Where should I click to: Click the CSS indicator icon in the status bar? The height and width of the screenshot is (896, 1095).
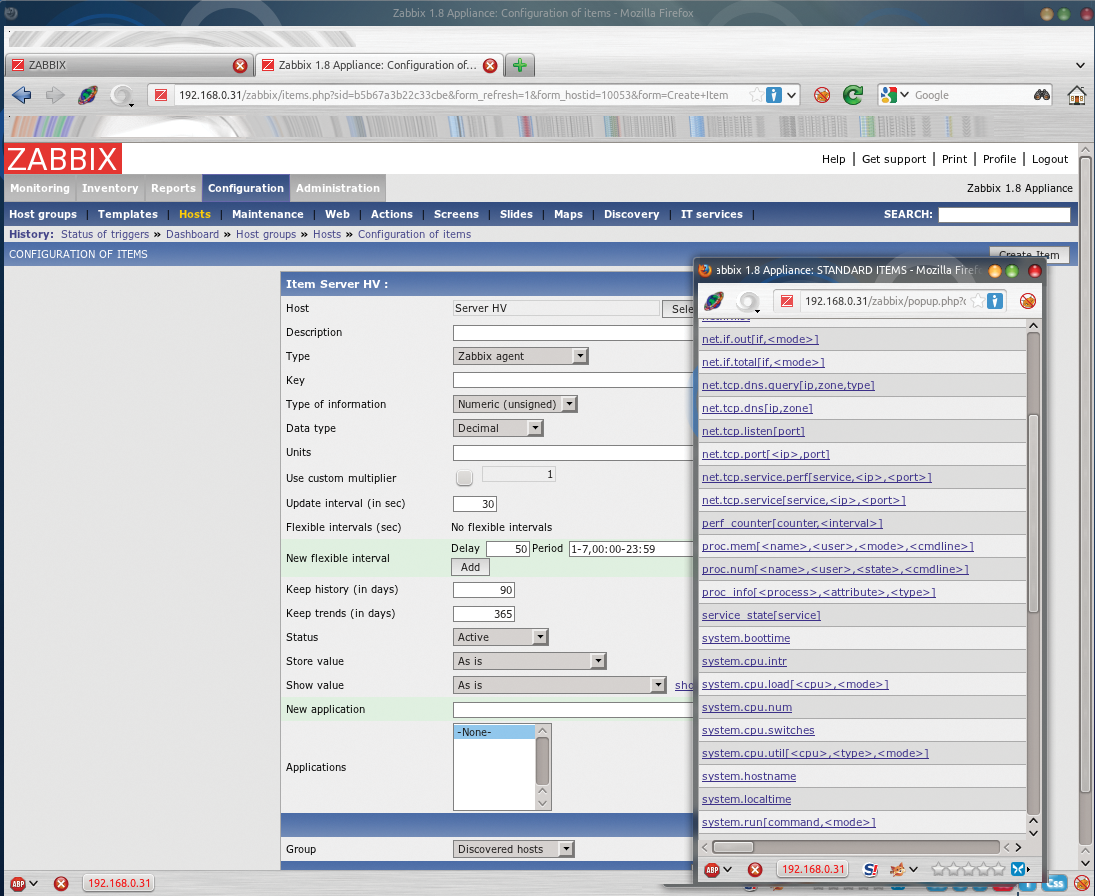[x=1054, y=883]
